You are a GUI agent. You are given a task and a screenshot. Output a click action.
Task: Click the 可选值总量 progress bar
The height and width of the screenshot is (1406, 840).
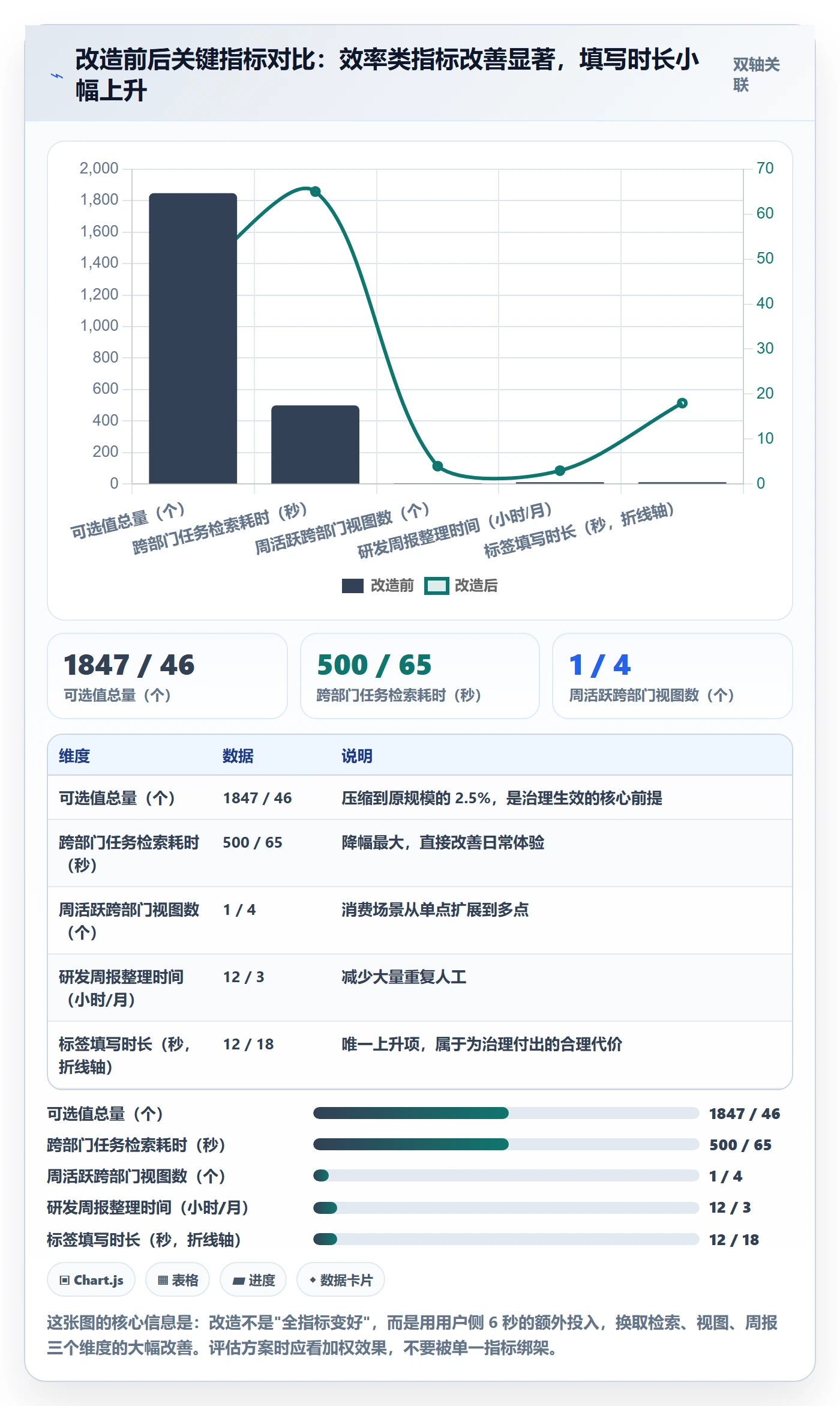pyautogui.click(x=506, y=1113)
